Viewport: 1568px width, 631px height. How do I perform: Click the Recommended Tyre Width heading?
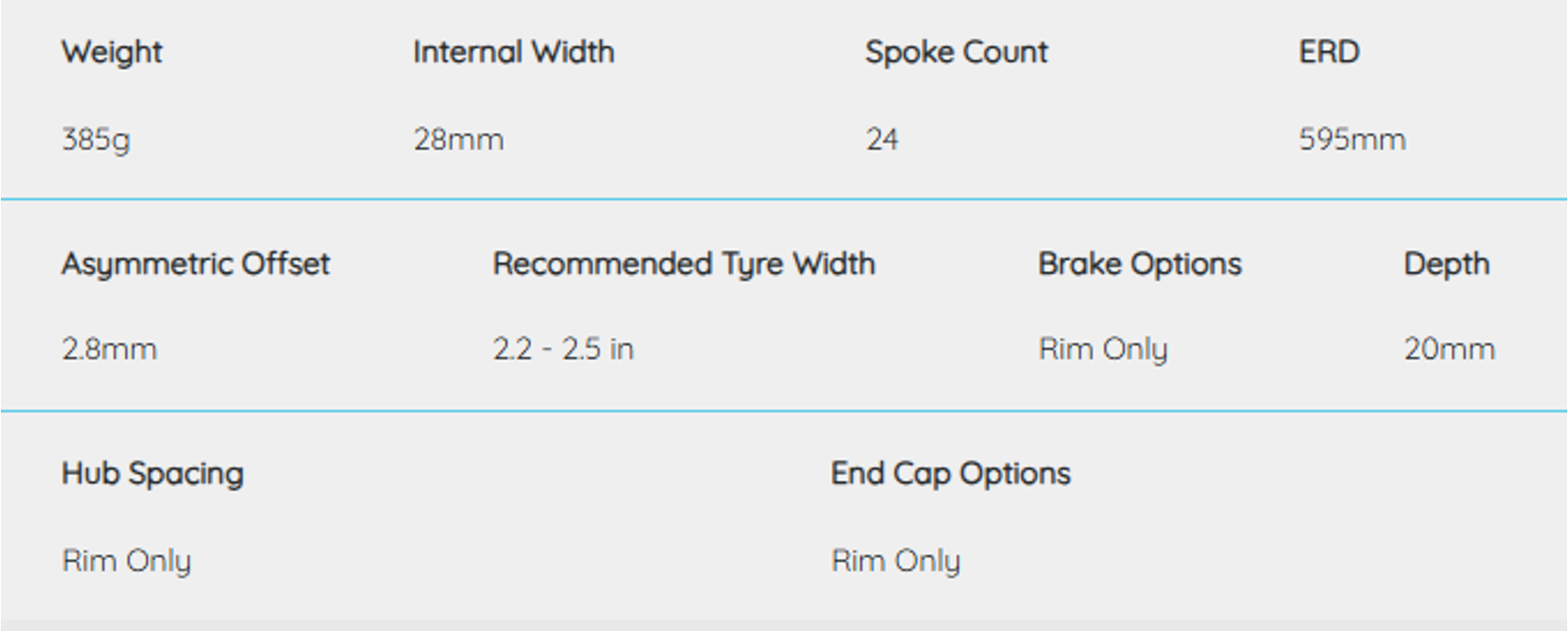(684, 264)
